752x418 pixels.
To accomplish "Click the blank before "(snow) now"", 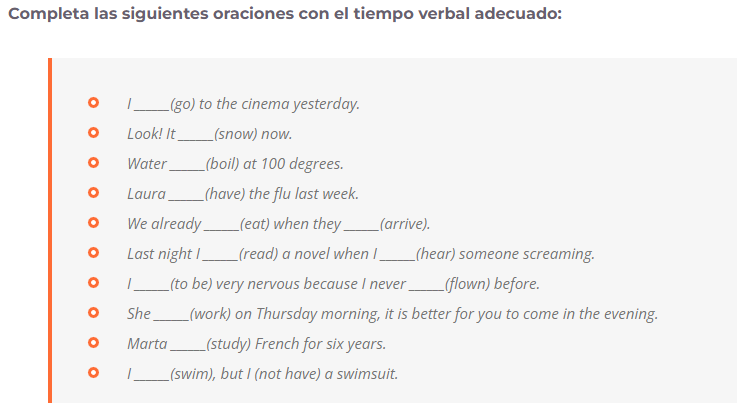I will (196, 138).
